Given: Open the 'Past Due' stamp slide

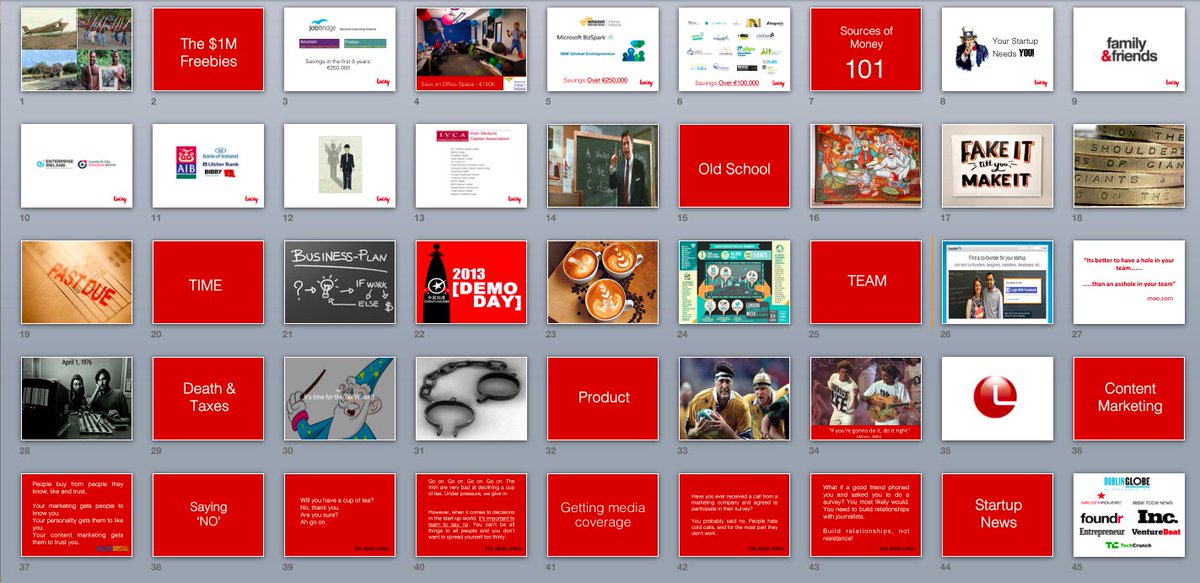Looking at the screenshot, I should tap(77, 282).
